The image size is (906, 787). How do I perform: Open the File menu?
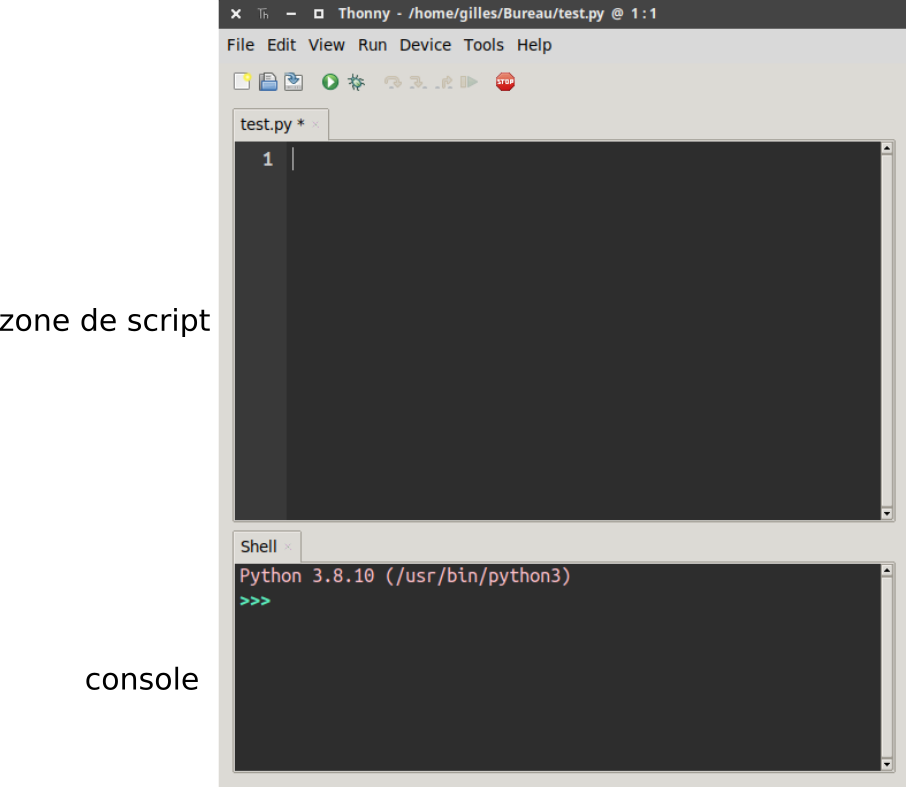(x=240, y=45)
